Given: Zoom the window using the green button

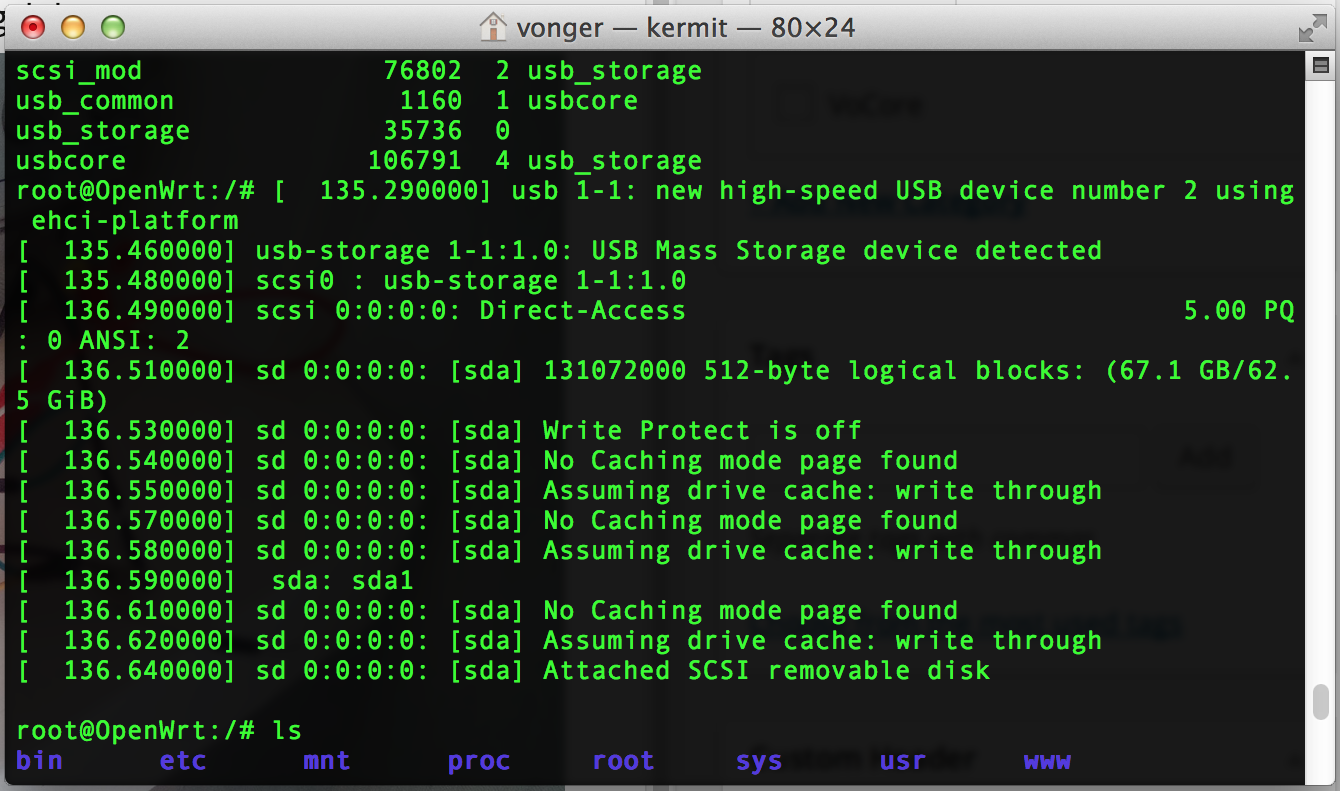Looking at the screenshot, I should (x=113, y=27).
